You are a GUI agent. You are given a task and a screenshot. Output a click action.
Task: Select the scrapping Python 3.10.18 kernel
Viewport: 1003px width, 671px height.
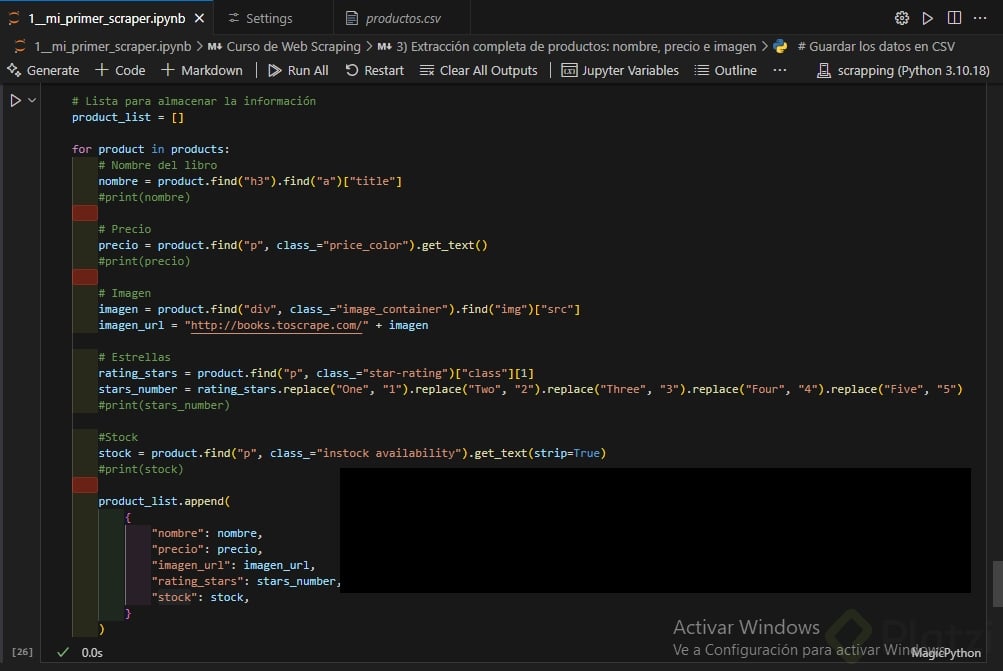pos(903,70)
